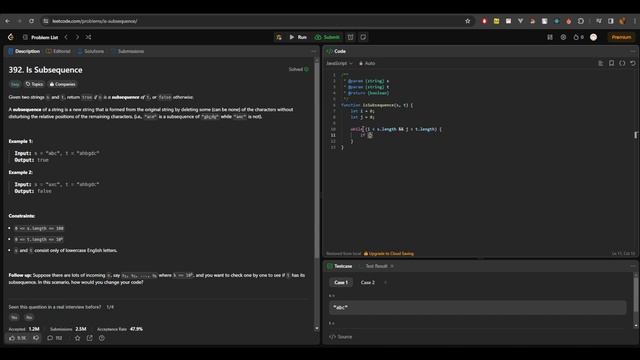Pick a random problem shuffle icon
The height and width of the screenshot is (360, 640).
[x=88, y=37]
